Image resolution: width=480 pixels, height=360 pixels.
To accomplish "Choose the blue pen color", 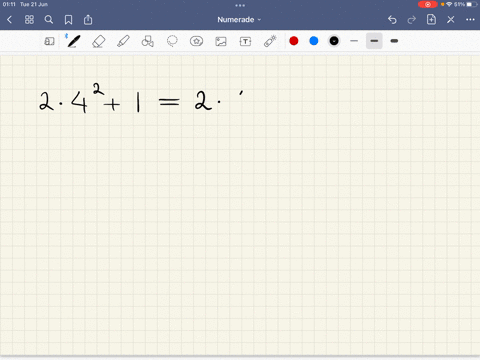I will click(x=314, y=41).
